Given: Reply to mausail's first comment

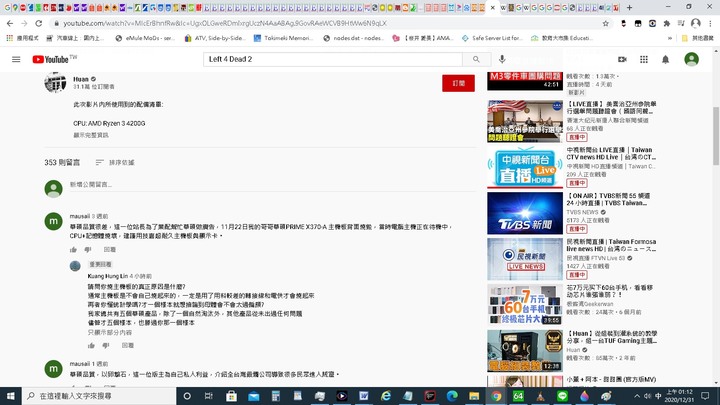Looking at the screenshot, I should tap(110, 249).
